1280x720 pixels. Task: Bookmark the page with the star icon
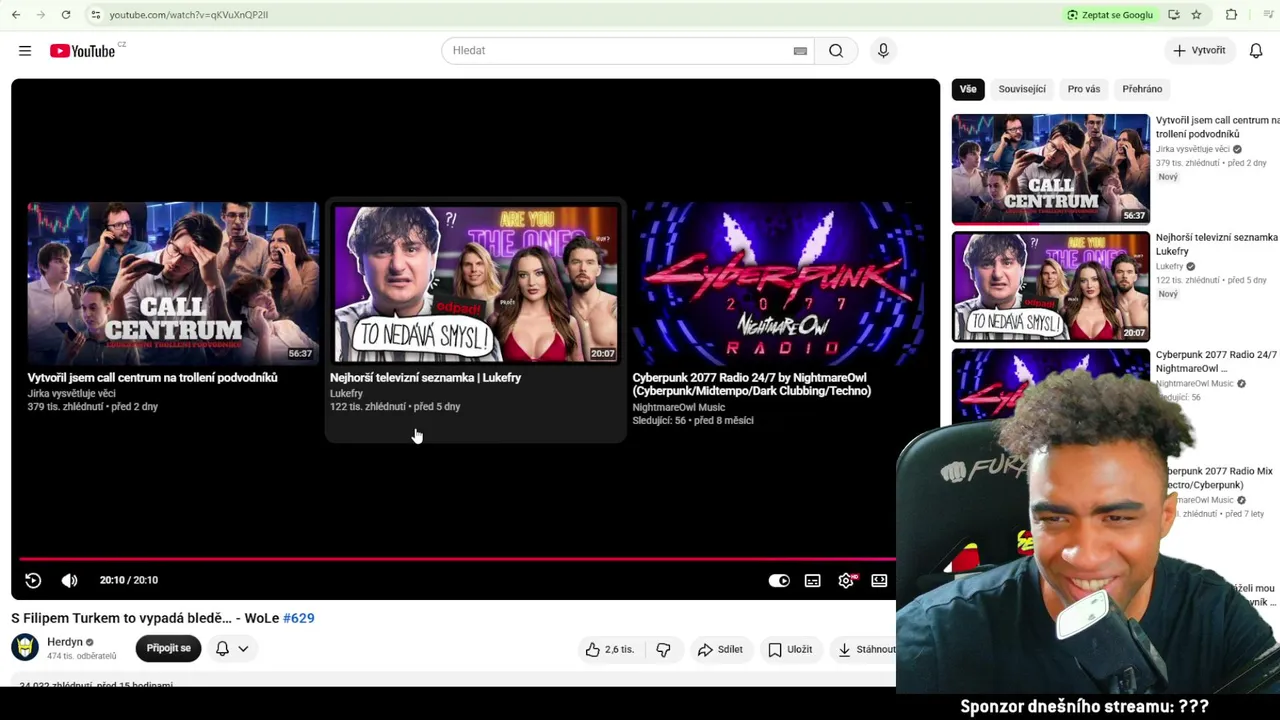1196,15
